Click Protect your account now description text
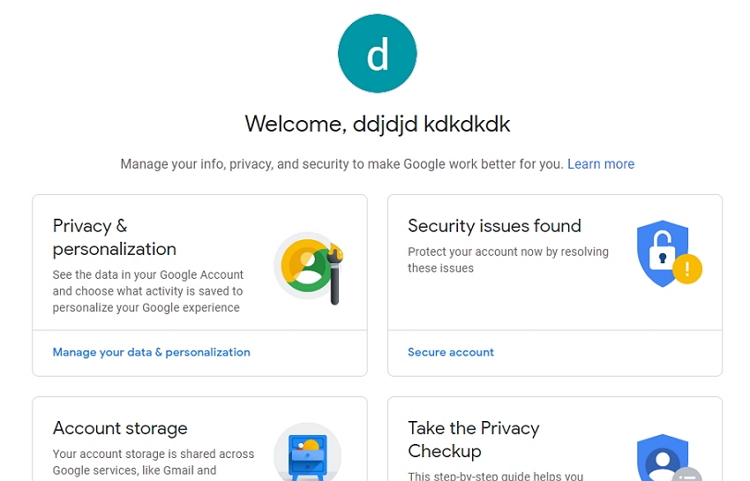The height and width of the screenshot is (481, 750). (508, 260)
